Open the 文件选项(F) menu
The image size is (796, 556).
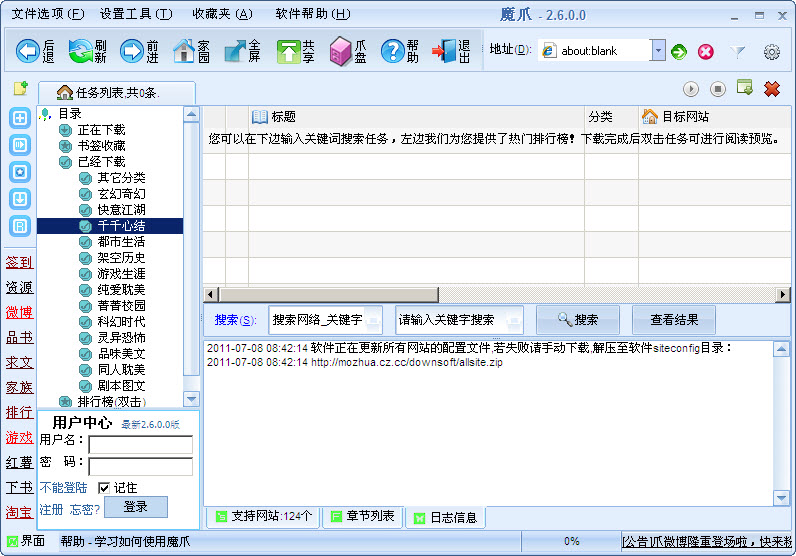(x=48, y=14)
